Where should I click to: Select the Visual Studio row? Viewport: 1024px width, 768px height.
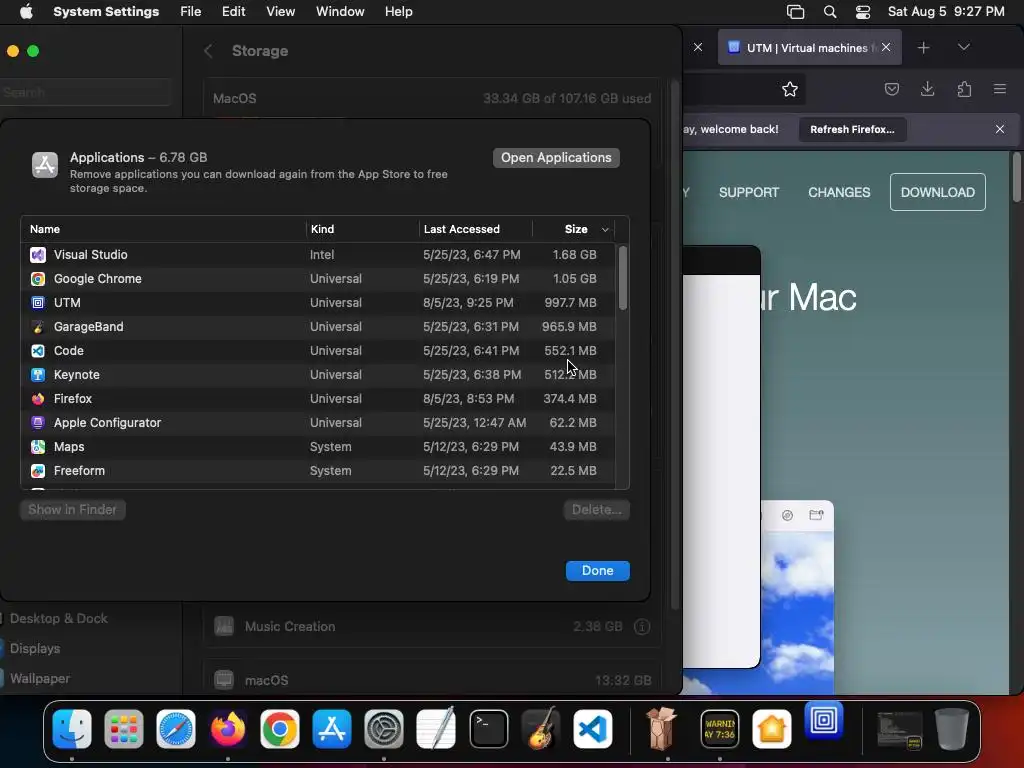click(318, 255)
